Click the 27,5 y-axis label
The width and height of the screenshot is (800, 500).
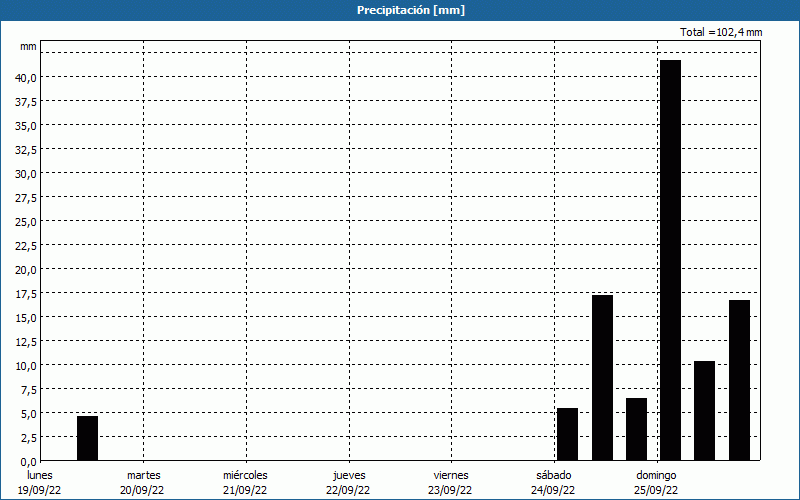(x=26, y=198)
